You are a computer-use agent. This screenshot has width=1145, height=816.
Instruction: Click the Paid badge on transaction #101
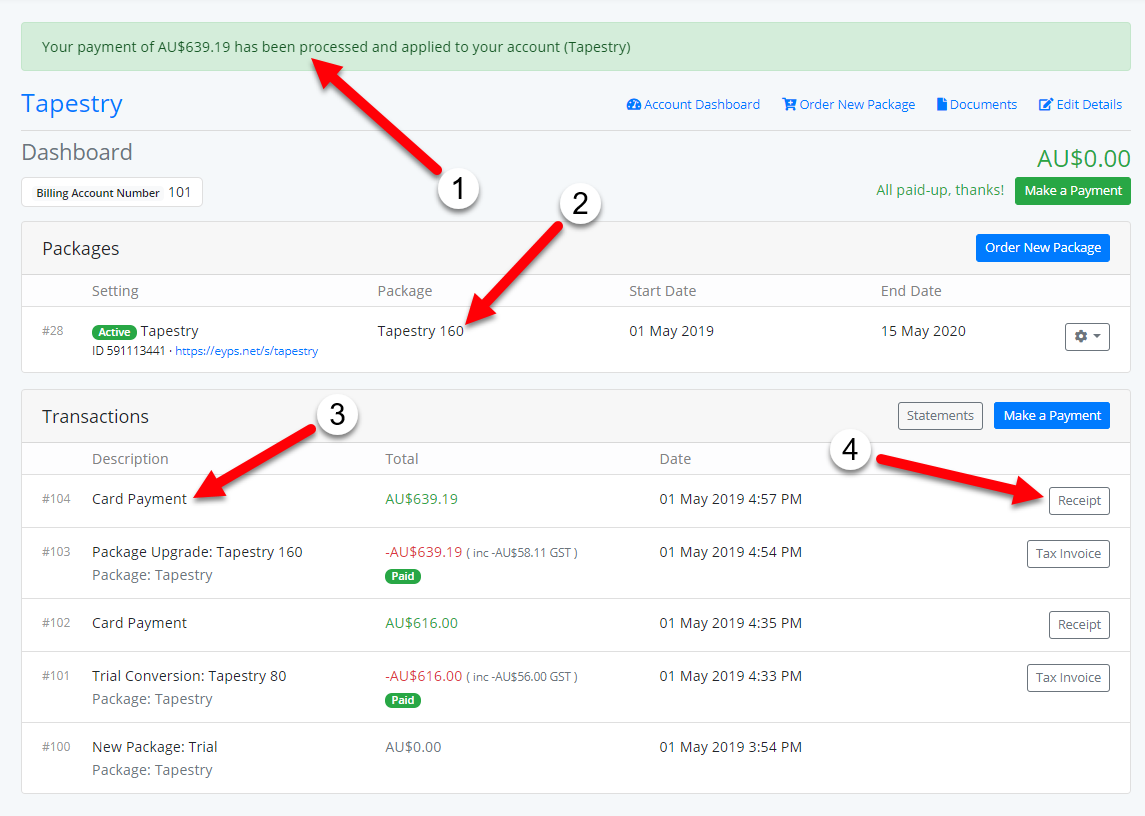click(402, 701)
